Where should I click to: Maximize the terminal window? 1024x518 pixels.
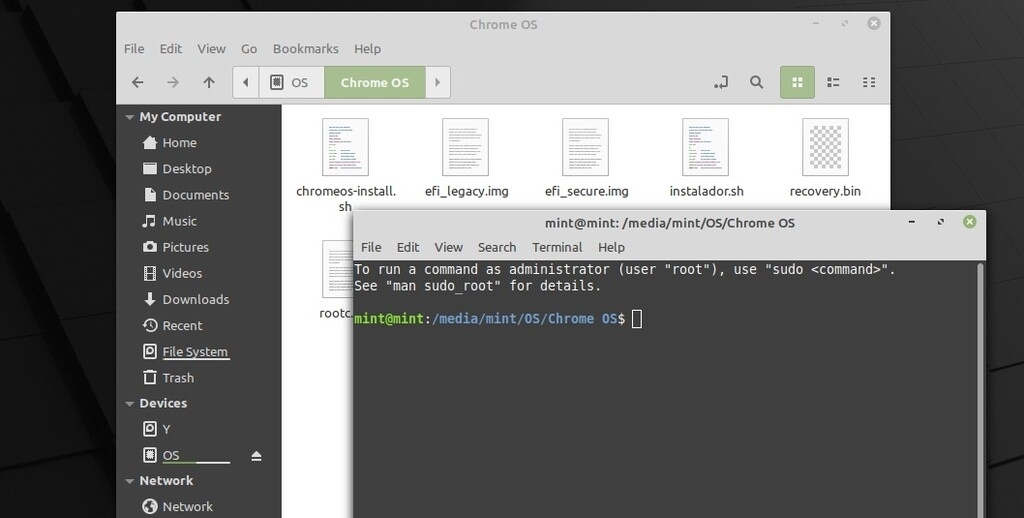[940, 222]
